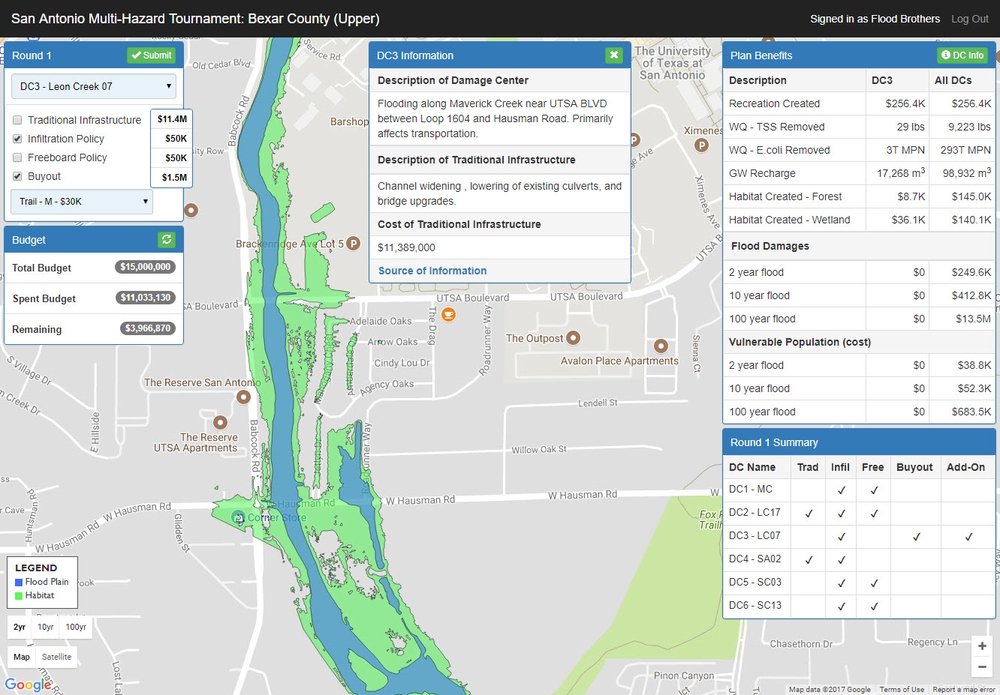This screenshot has width=1000, height=695.
Task: Click The Outpost map marker icon
Action: tap(572, 338)
